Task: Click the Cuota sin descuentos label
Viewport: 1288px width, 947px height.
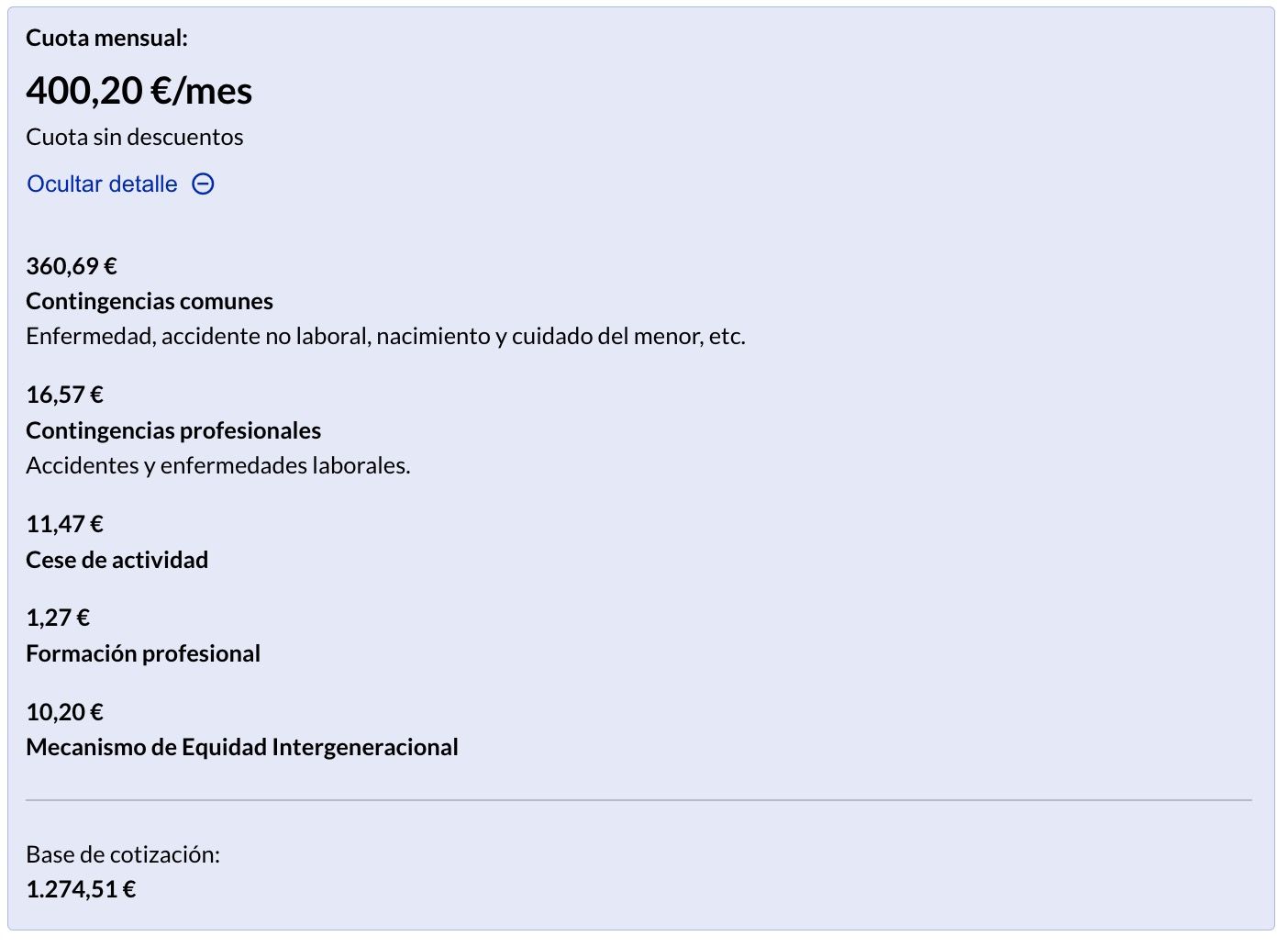Action: (x=134, y=137)
